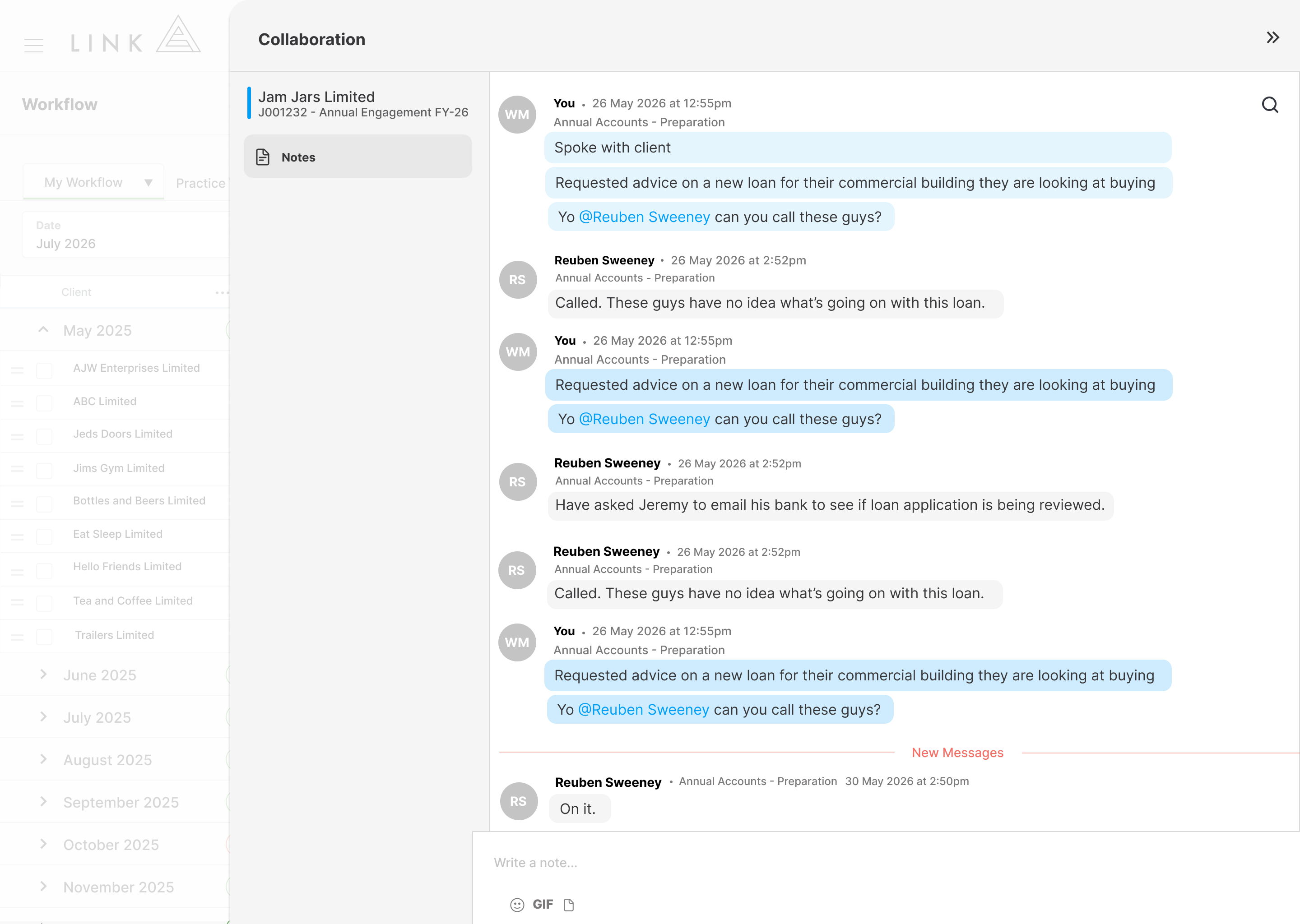The width and height of the screenshot is (1300, 924).
Task: Open Trailers Limited client
Action: tap(114, 635)
